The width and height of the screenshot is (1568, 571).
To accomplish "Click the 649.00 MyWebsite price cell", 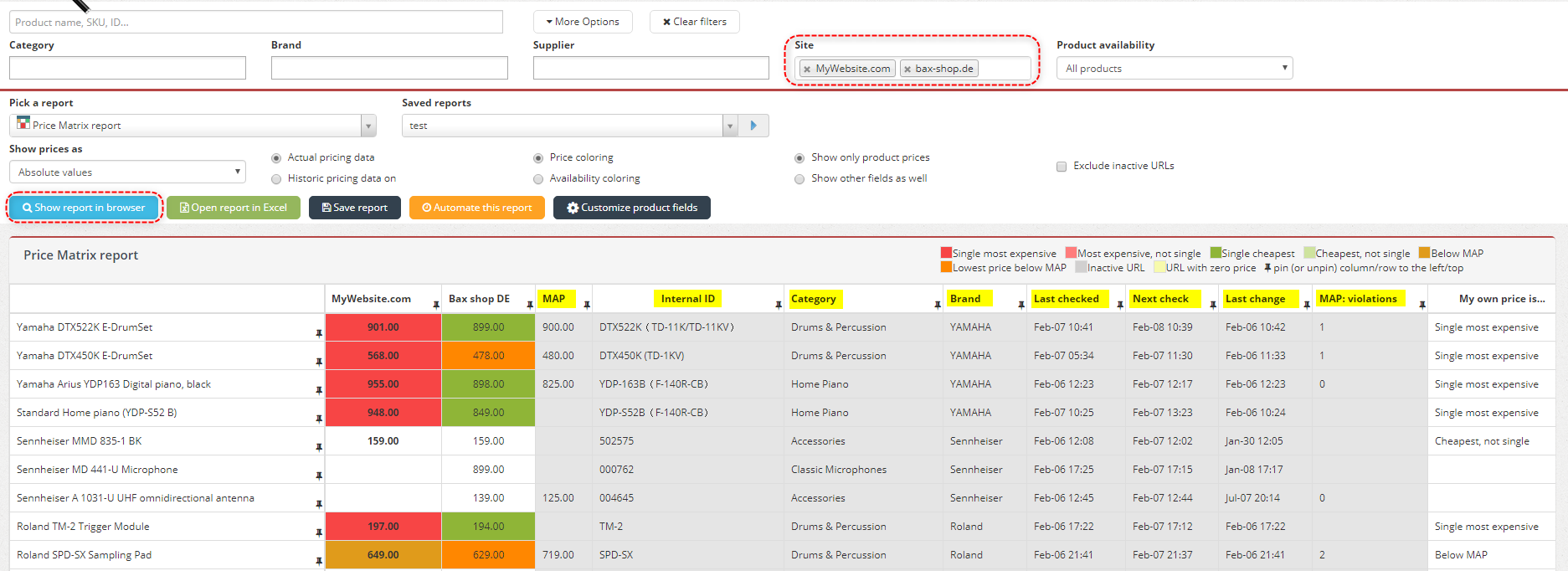I will (x=383, y=555).
